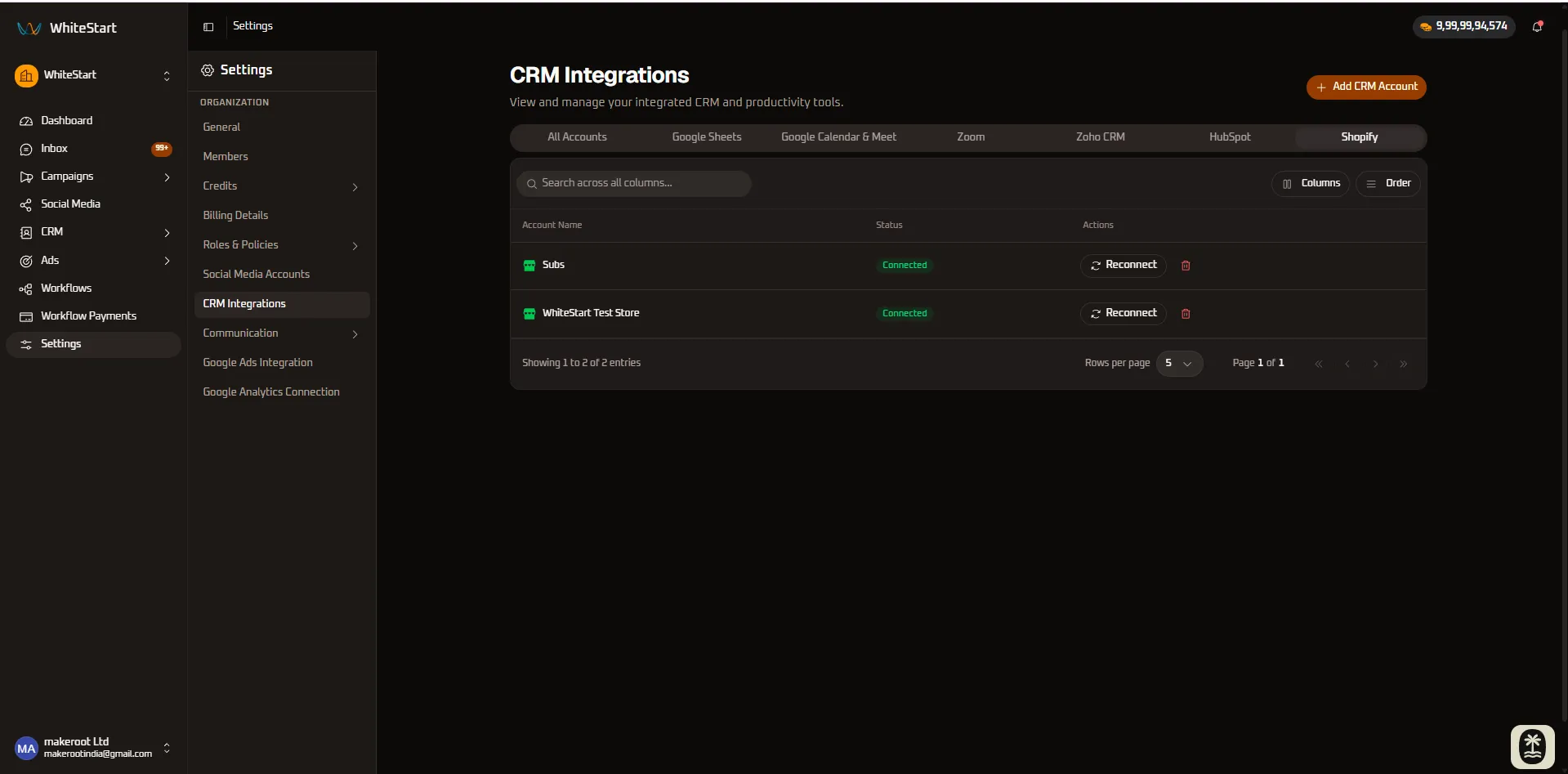Click the store icon beside WhiteStart Test Store
The height and width of the screenshot is (774, 1568).
(529, 314)
